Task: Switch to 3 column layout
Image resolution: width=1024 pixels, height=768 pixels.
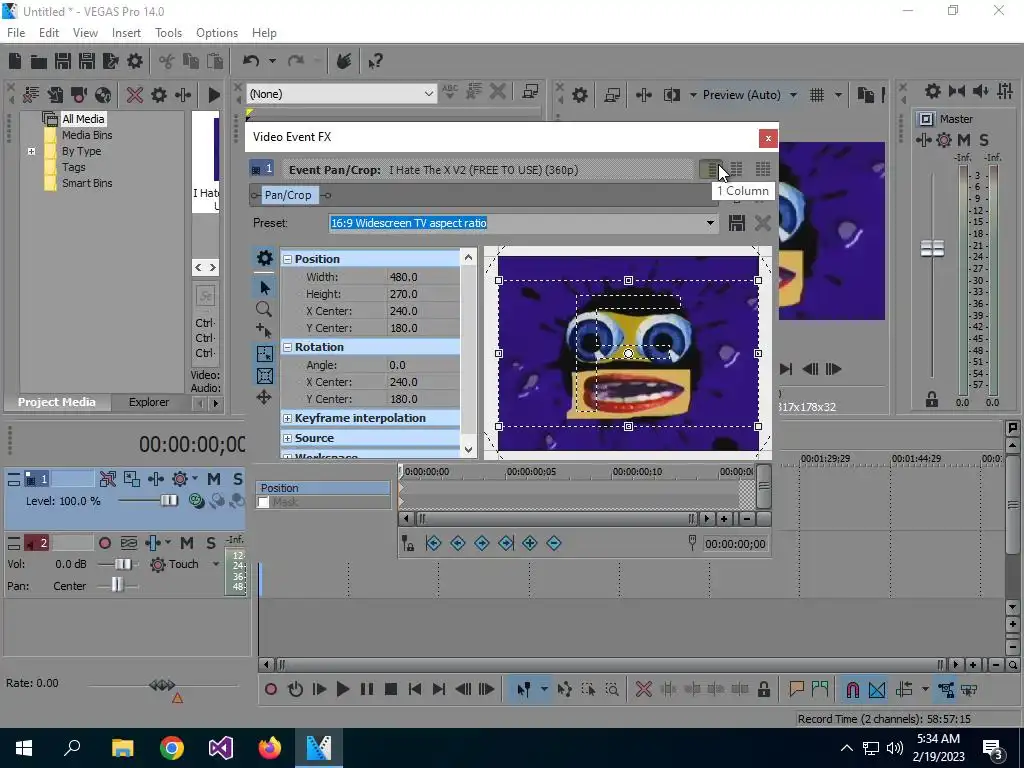Action: [x=762, y=169]
